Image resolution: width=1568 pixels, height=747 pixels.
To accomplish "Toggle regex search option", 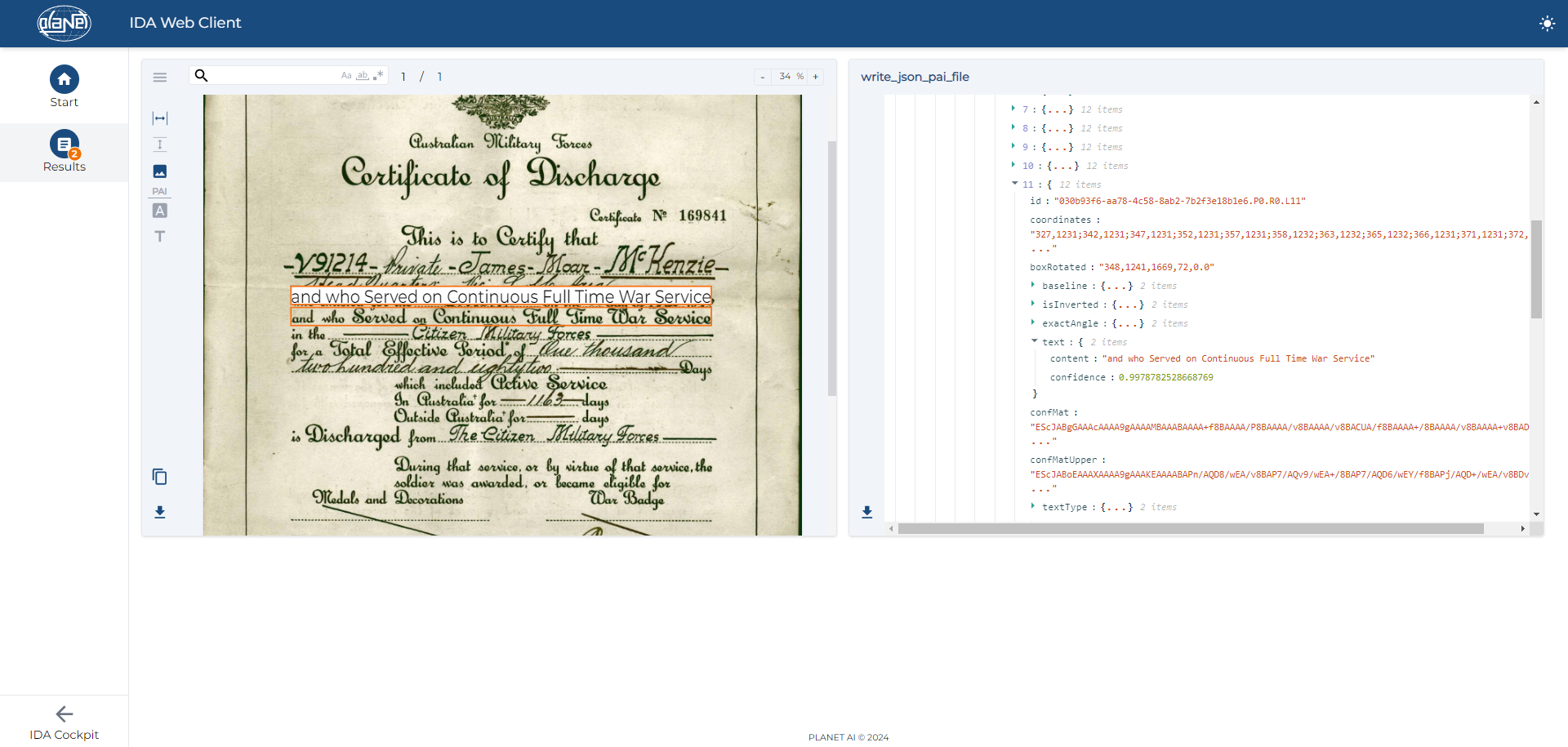I will pyautogui.click(x=378, y=75).
